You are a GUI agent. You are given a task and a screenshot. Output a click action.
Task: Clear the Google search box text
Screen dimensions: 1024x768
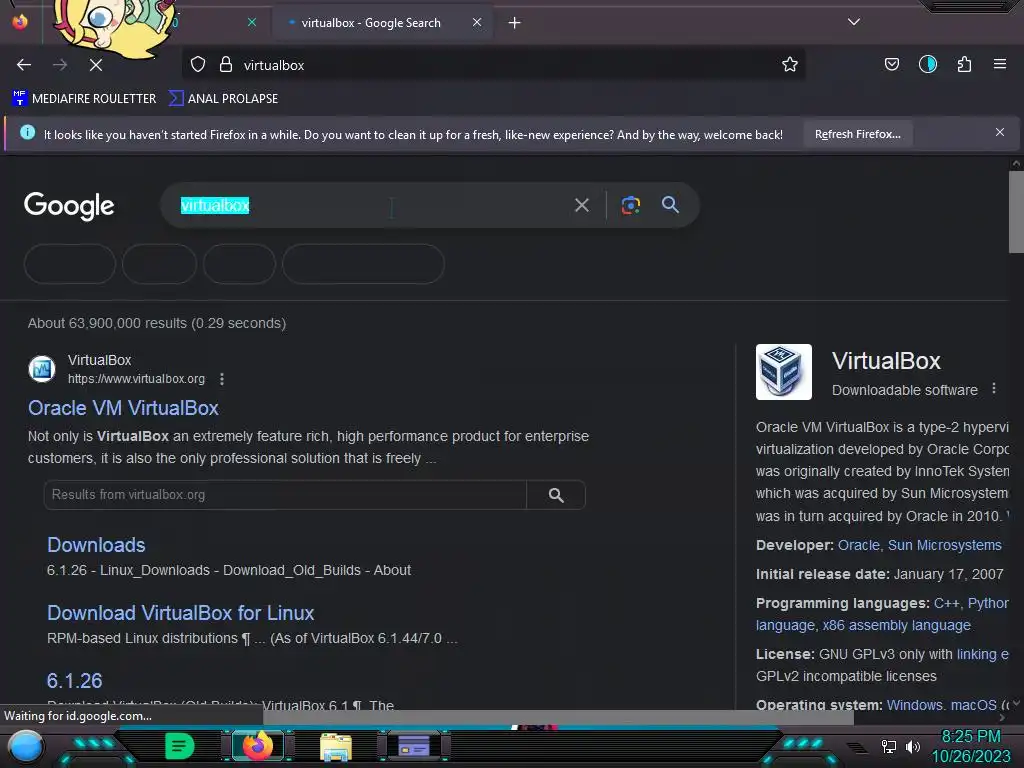581,206
